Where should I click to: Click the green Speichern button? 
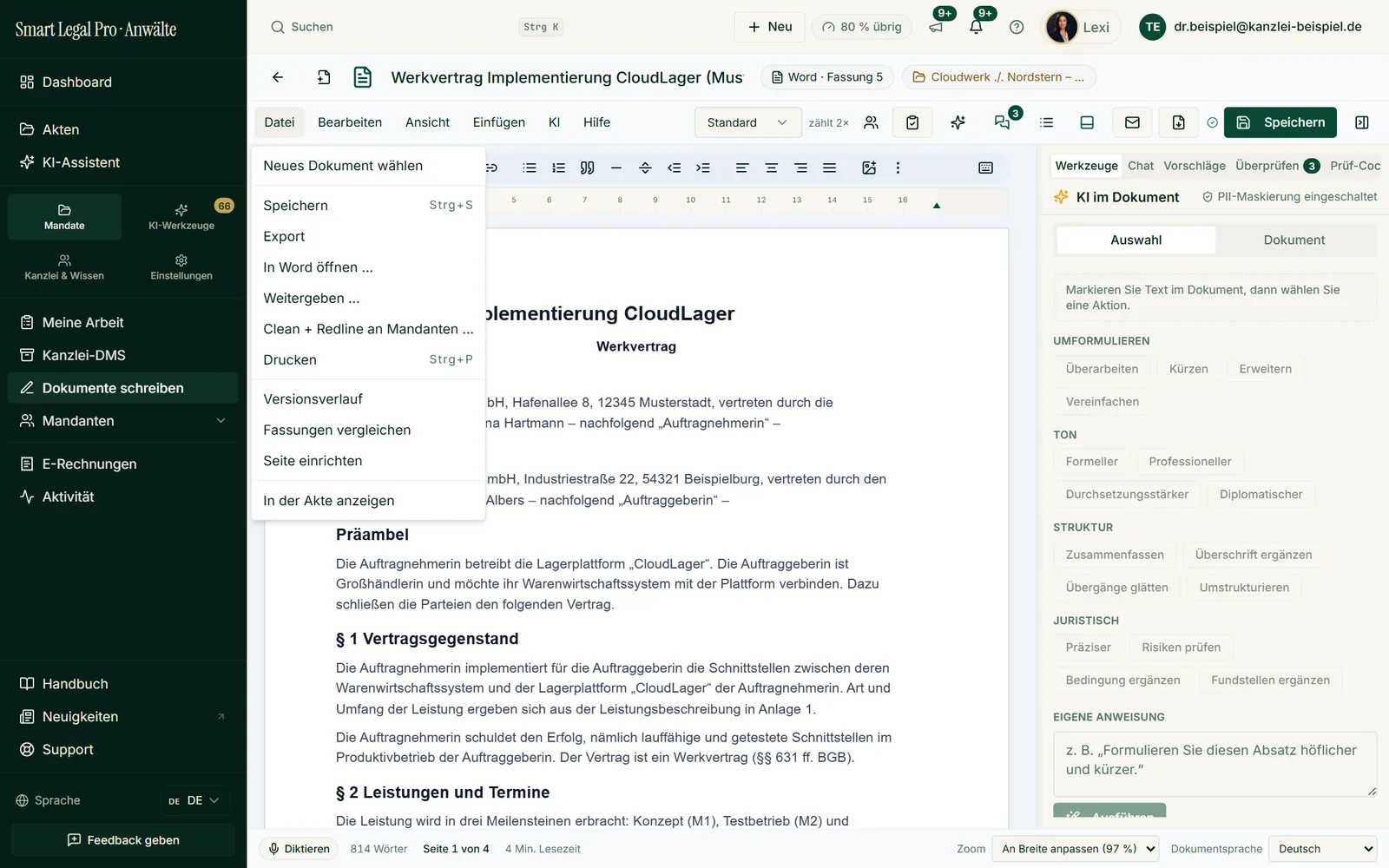1280,122
